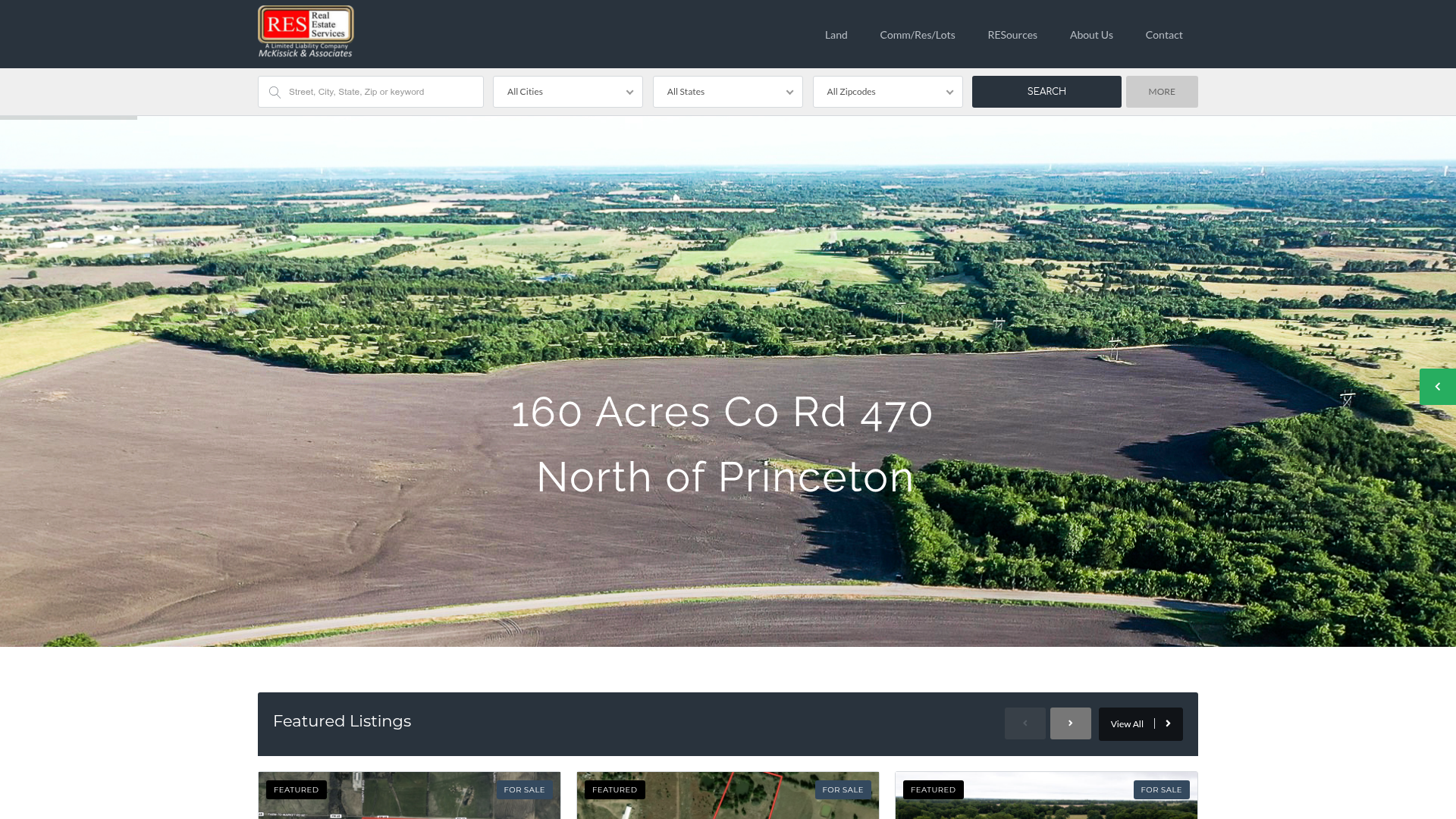Open the All States dropdown

727,92
